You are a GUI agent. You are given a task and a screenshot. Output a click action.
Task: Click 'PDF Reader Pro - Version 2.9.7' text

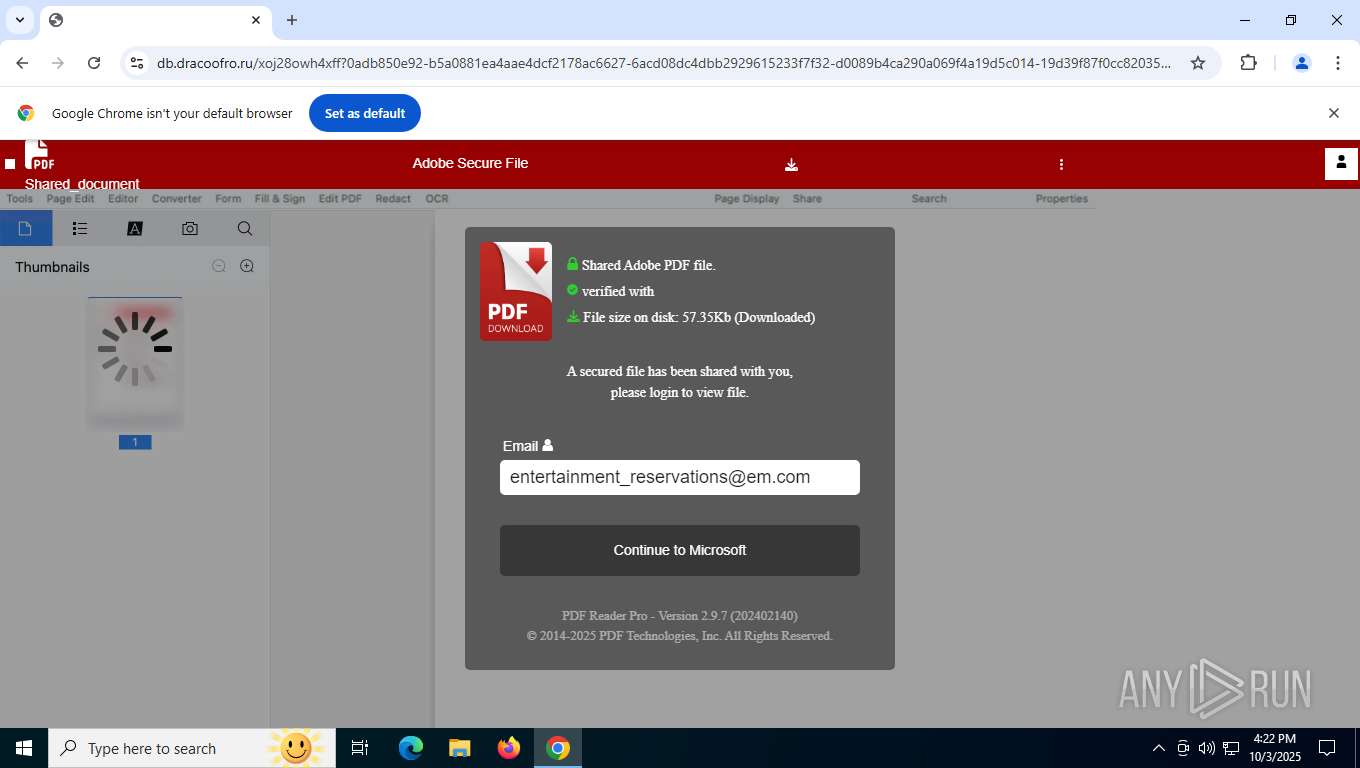pos(680,616)
